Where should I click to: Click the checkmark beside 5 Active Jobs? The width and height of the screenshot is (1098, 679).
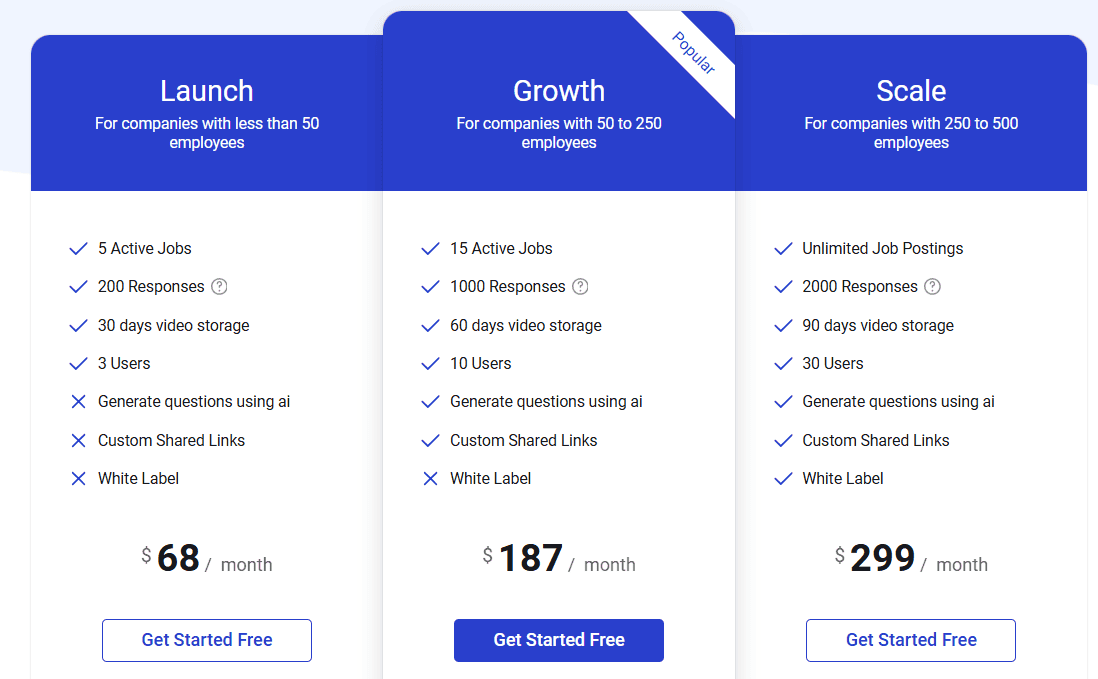coord(78,248)
